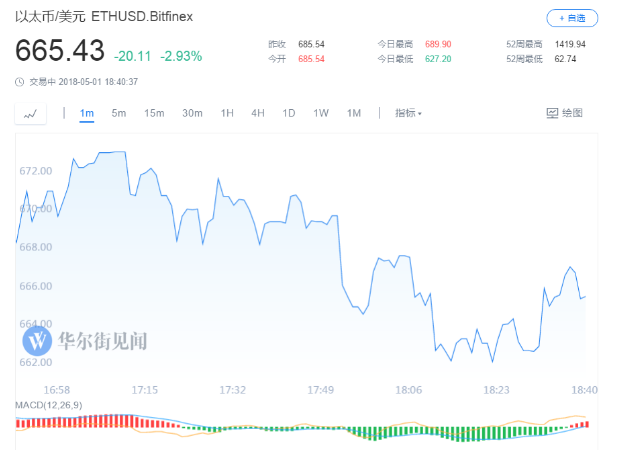Click the 18:06 time marker on axis
This screenshot has width=617, height=461.
point(408,390)
